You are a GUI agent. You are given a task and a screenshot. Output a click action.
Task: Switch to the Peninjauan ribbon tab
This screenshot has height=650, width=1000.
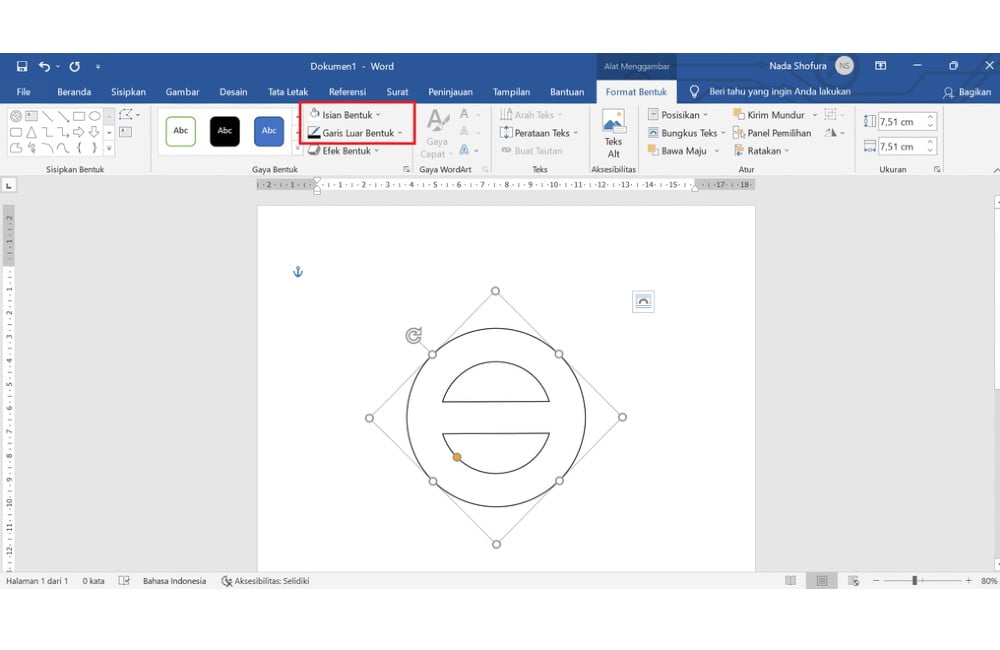450,91
